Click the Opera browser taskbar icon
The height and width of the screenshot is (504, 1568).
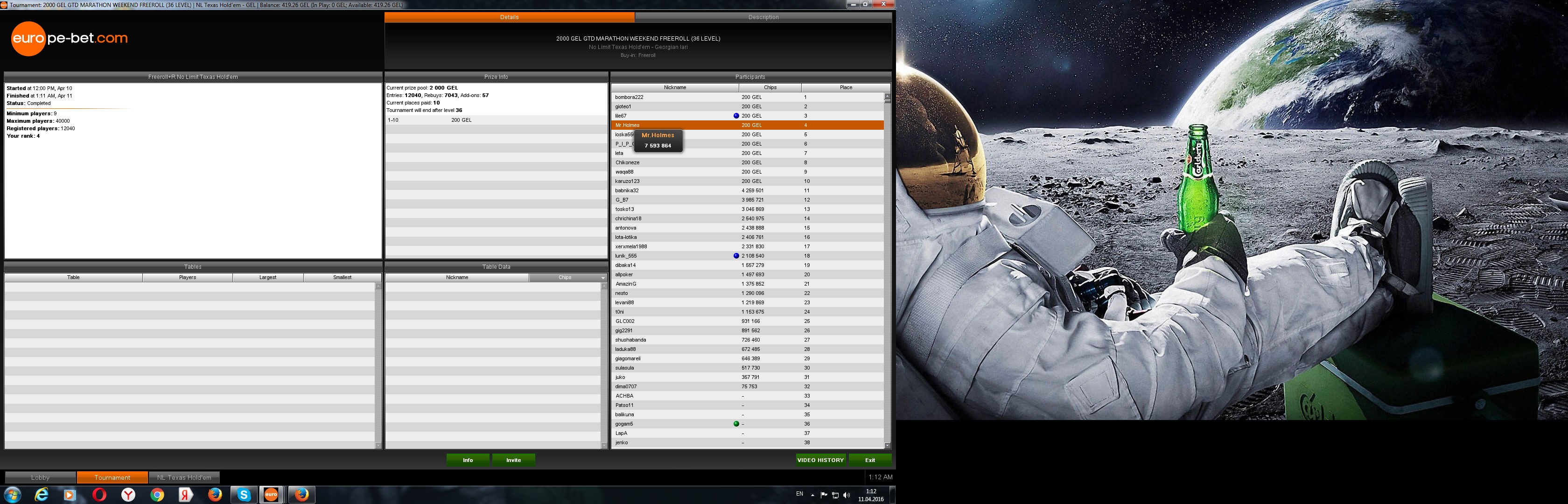99,494
